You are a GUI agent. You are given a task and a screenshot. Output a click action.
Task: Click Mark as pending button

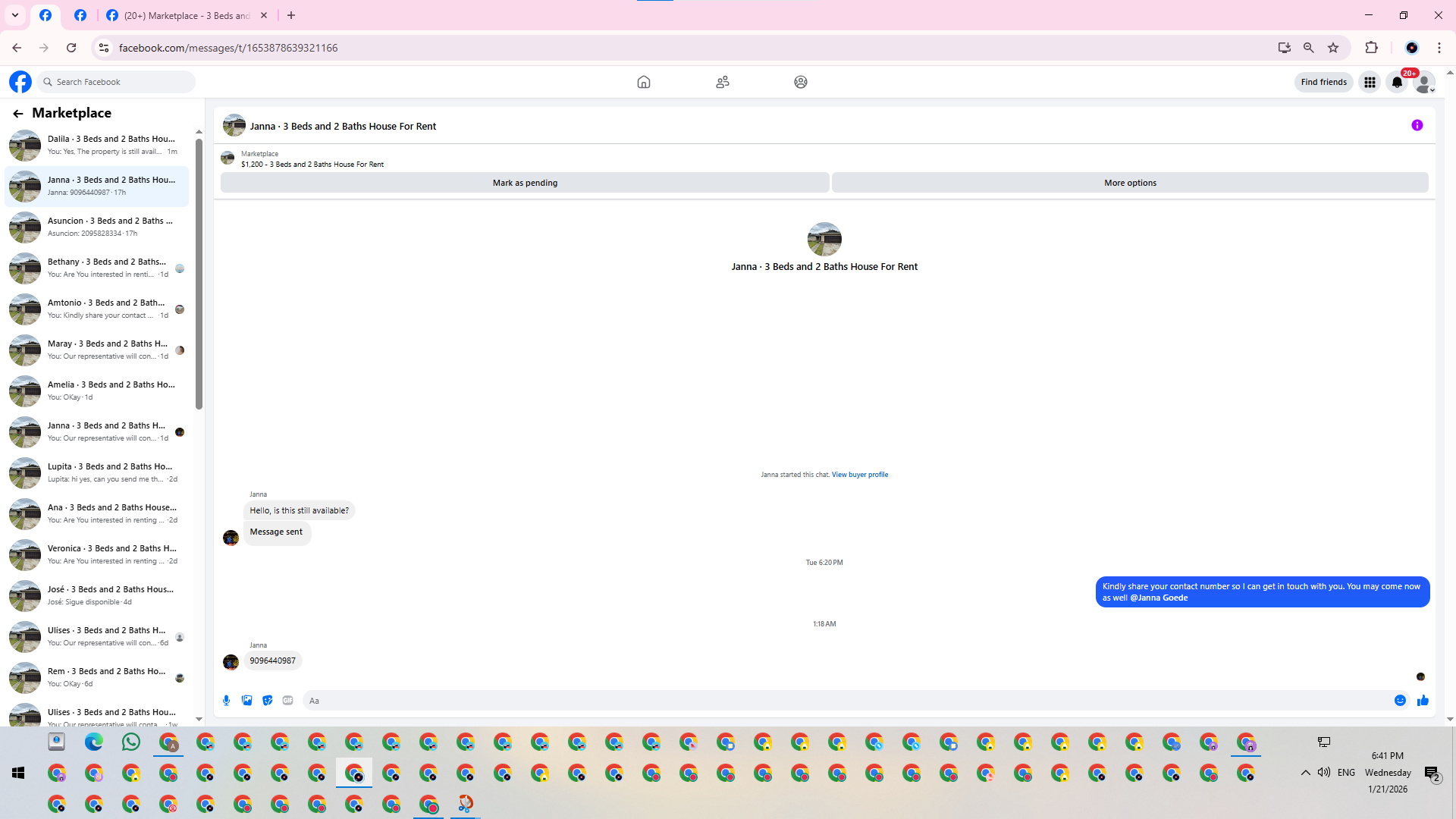click(525, 183)
